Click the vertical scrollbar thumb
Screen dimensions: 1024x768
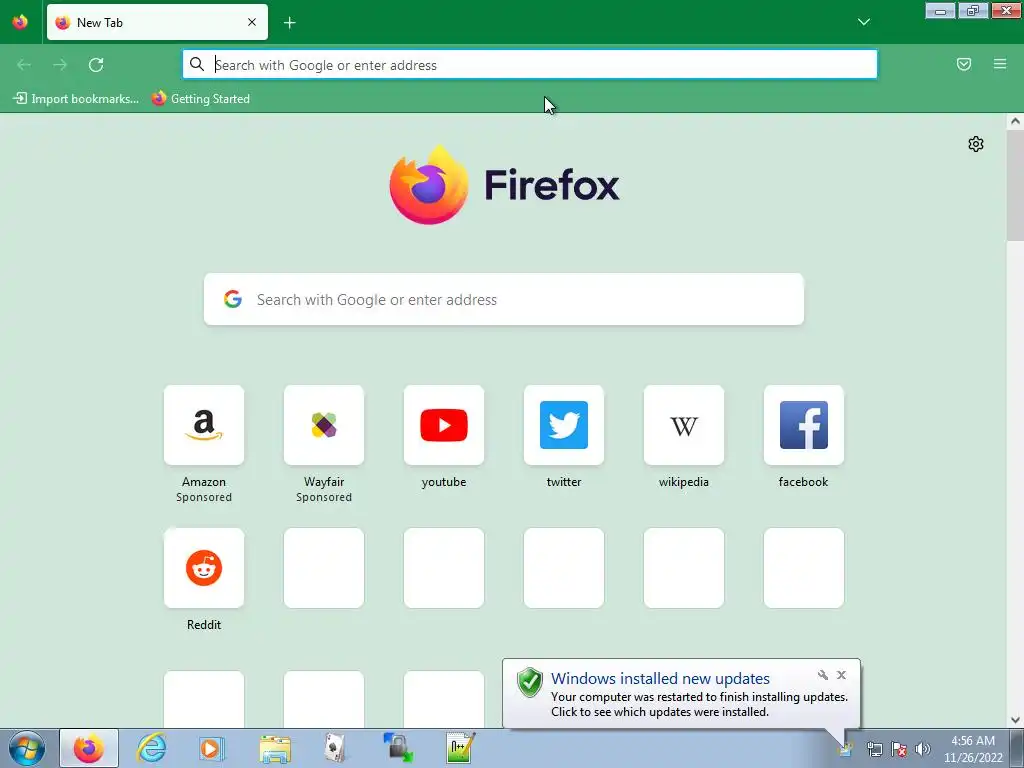point(1015,185)
